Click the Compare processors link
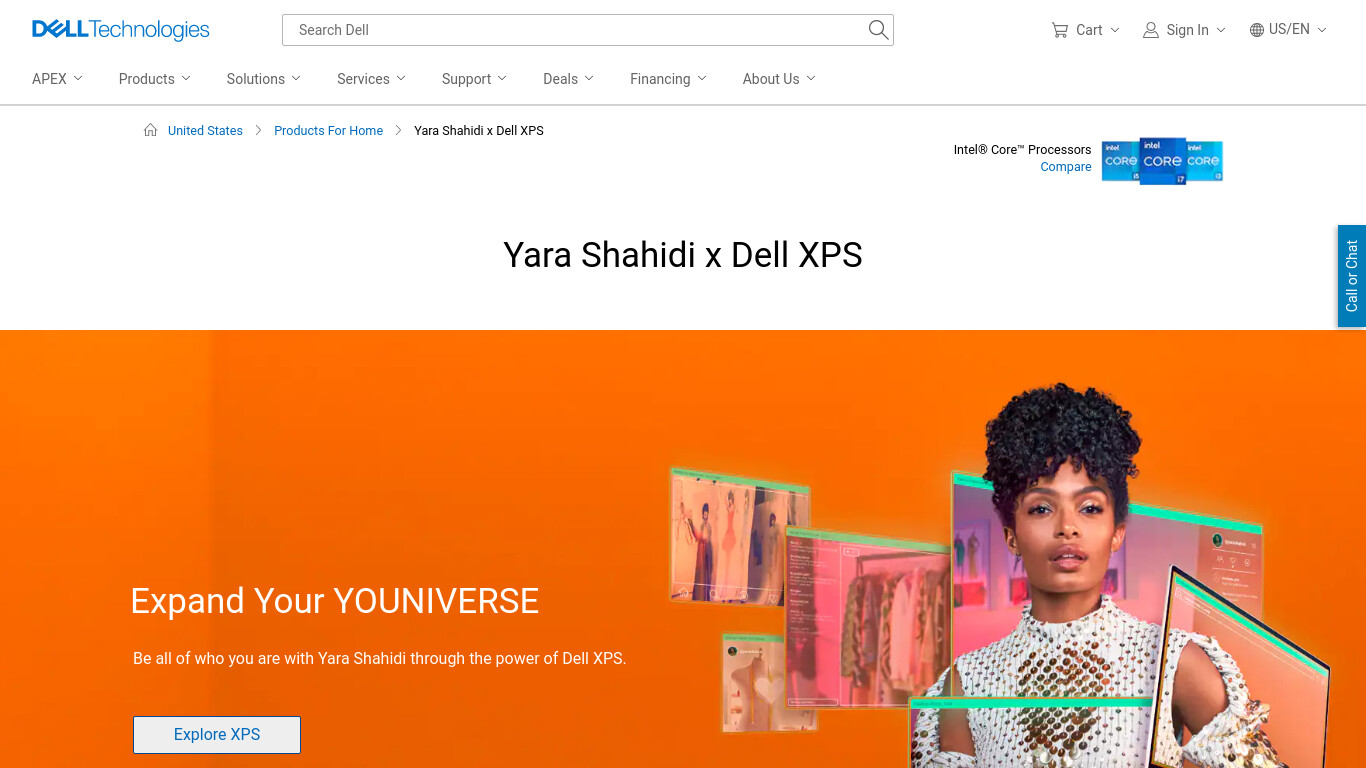 (1066, 167)
